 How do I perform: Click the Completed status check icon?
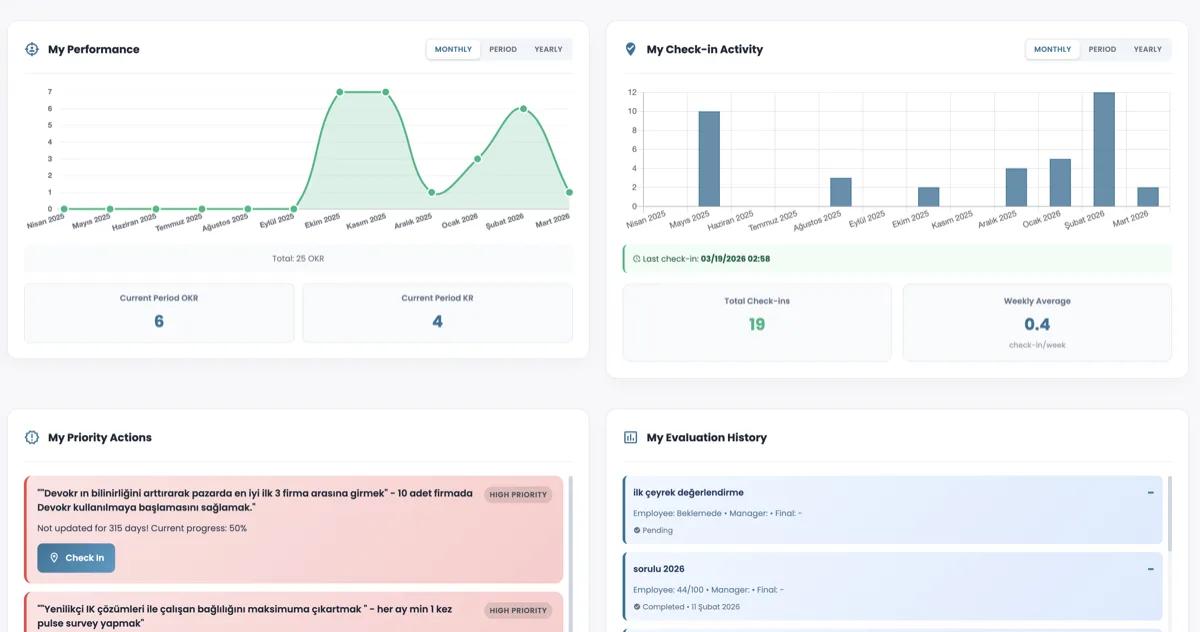(637, 607)
